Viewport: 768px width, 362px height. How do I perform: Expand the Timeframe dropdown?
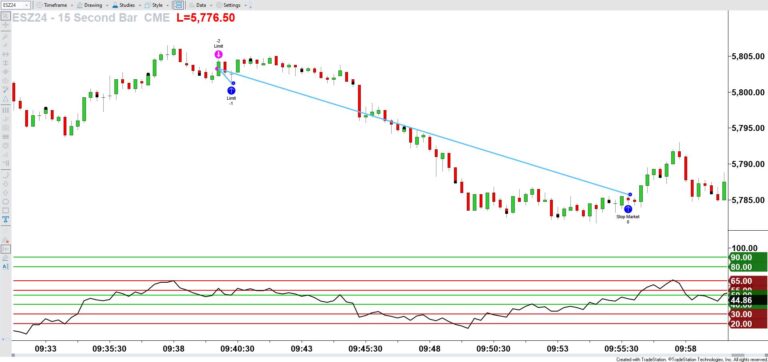[53, 5]
